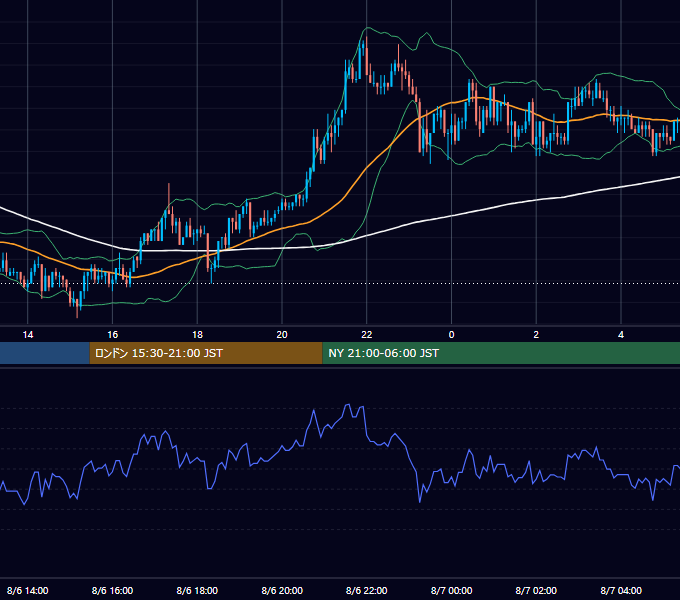This screenshot has height=600, width=680.
Task: Click the lower axis label 8/7 04:00
Action: pyautogui.click(x=621, y=590)
